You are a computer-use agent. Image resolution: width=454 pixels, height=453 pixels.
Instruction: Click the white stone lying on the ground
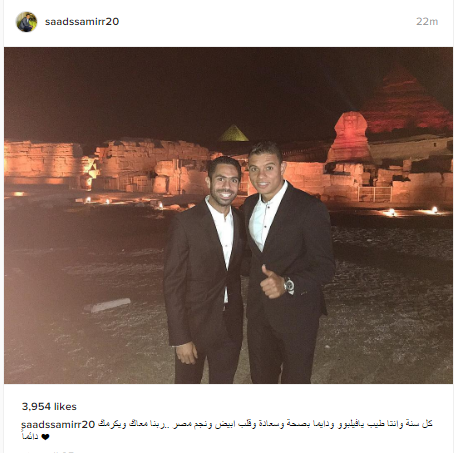coord(107,305)
